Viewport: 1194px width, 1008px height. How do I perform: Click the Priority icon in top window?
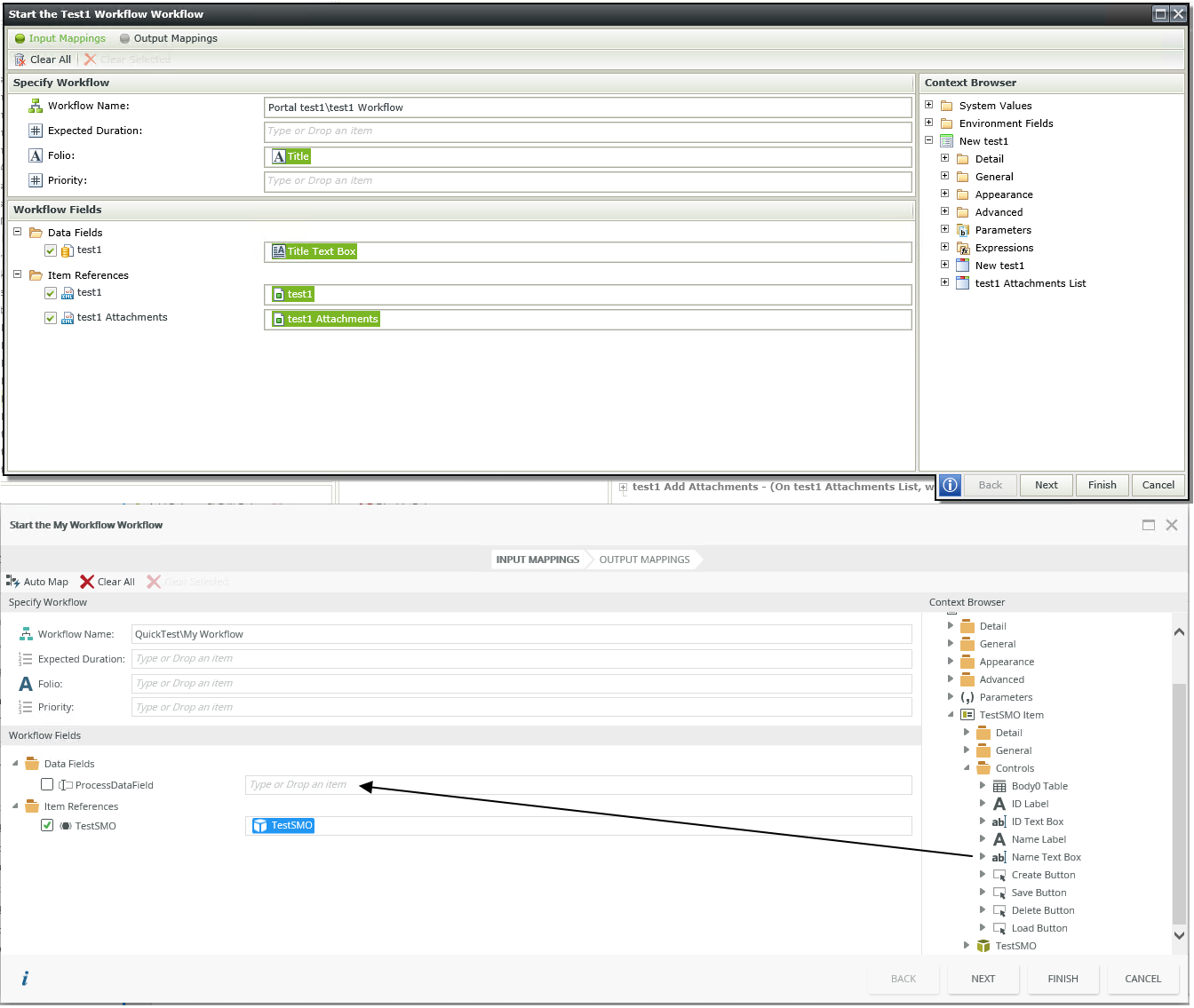click(36, 180)
